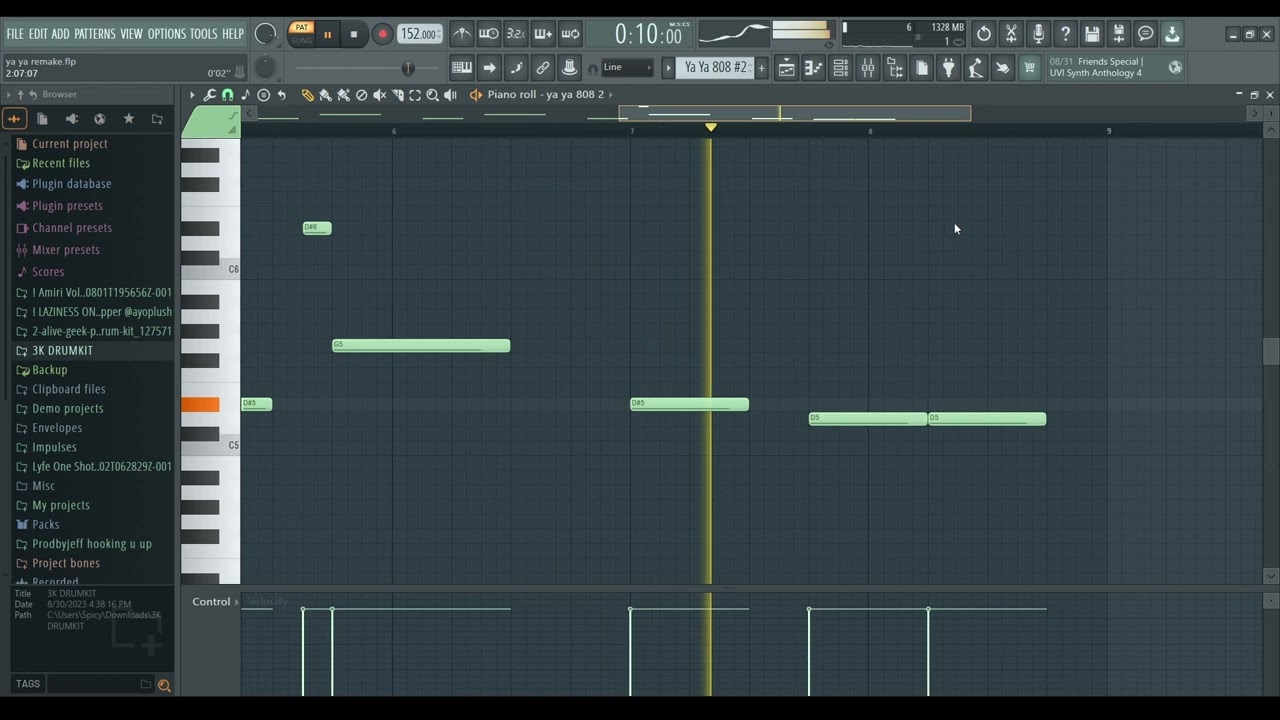1280x720 pixels.
Task: Toggle the metronome button
Action: 462,34
